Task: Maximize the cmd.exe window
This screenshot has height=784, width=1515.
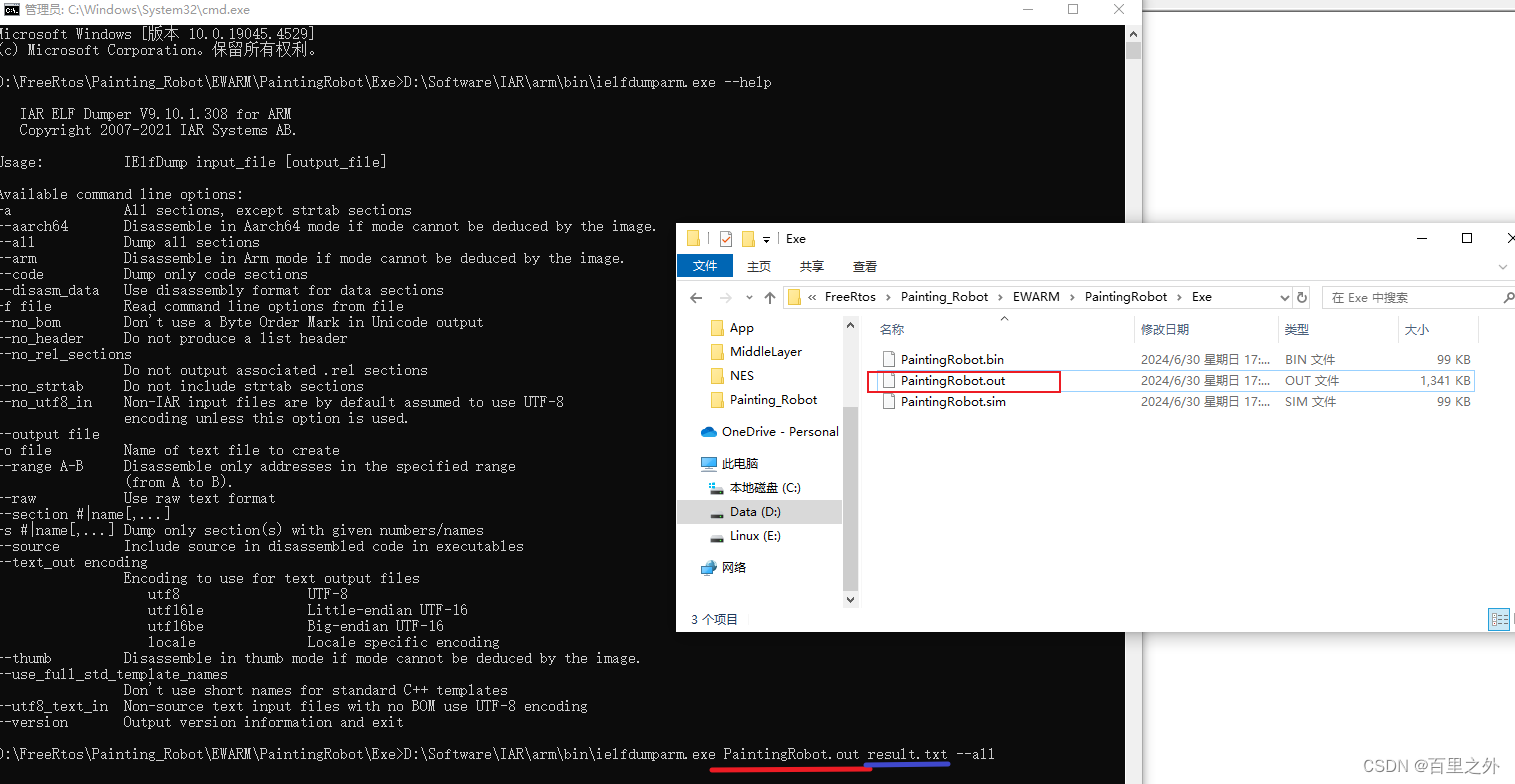Action: click(1072, 9)
